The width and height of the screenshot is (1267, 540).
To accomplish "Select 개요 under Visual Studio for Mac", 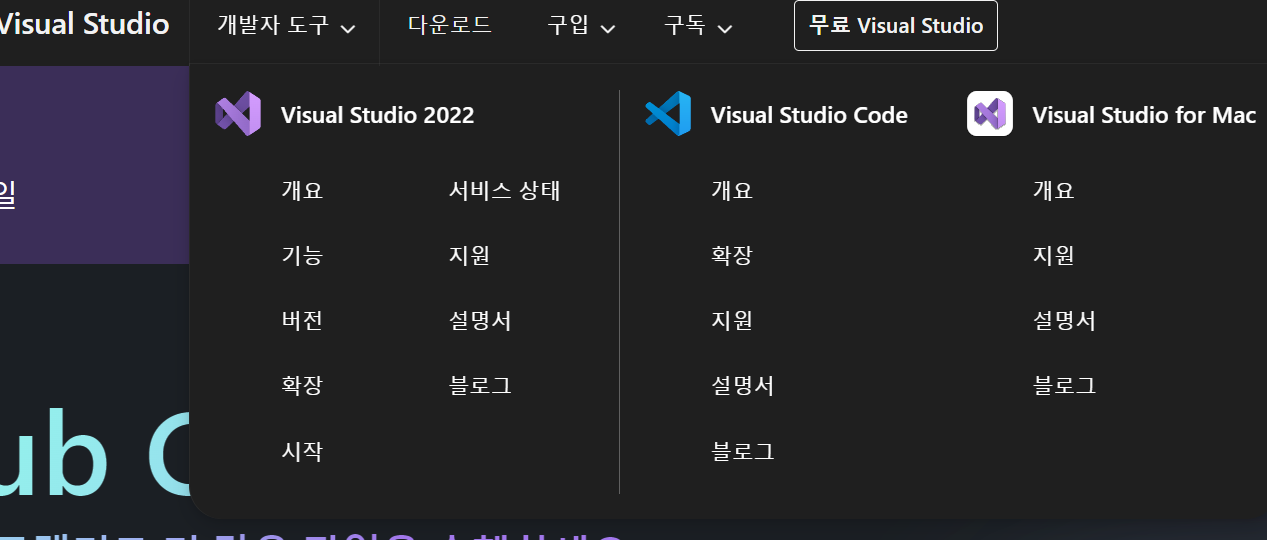I will pyautogui.click(x=1054, y=190).
